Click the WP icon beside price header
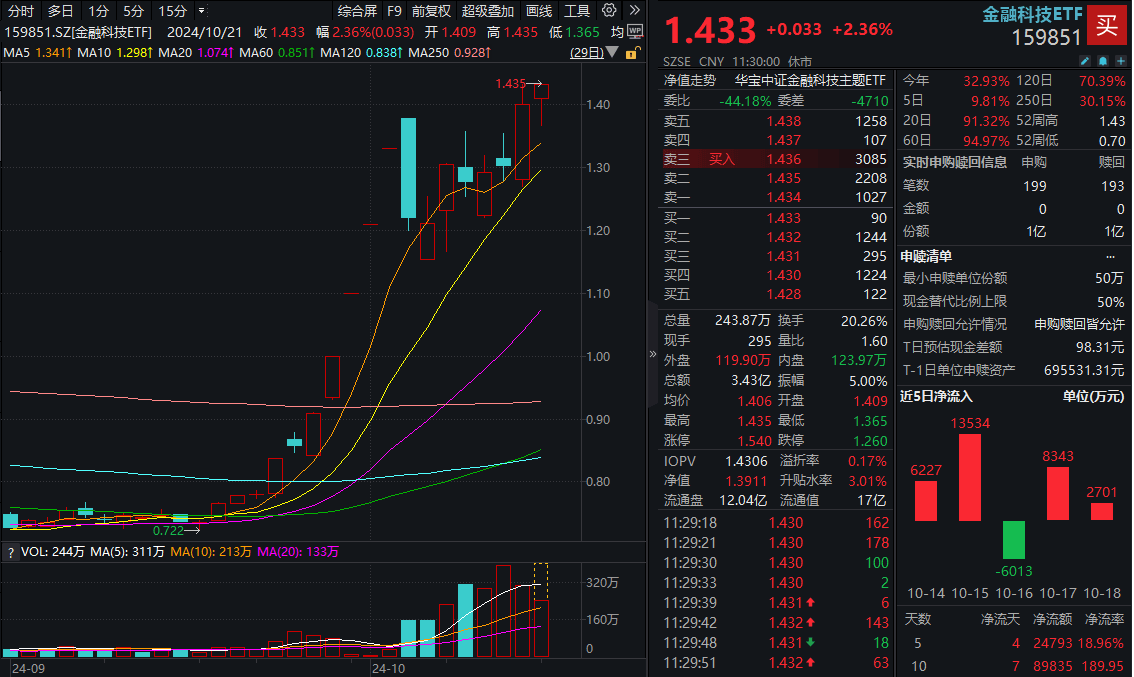Viewport: 1134px width, 677px height. pos(635,31)
